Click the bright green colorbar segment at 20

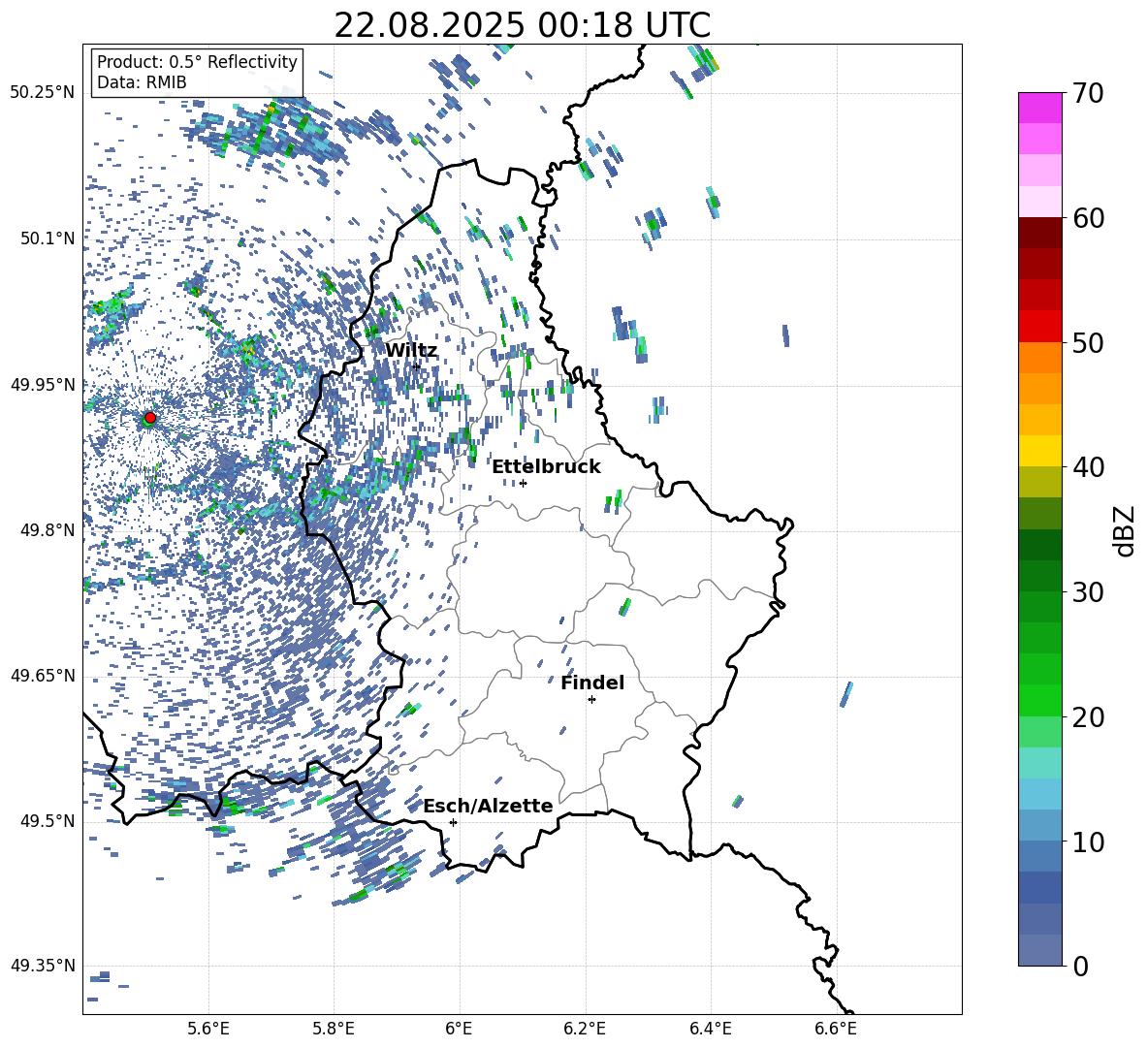(1039, 701)
